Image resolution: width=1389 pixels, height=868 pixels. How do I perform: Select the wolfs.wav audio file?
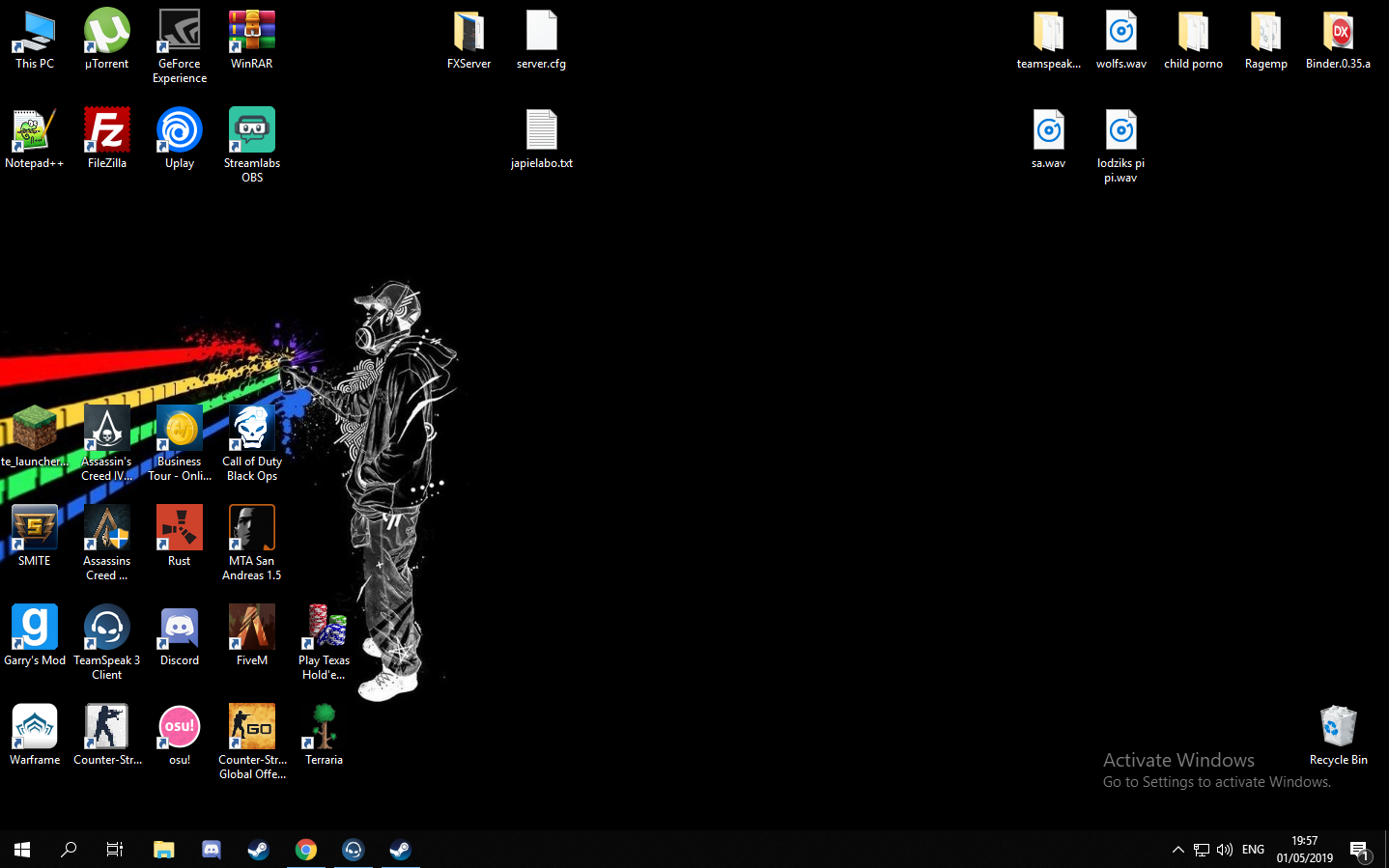pos(1121,40)
